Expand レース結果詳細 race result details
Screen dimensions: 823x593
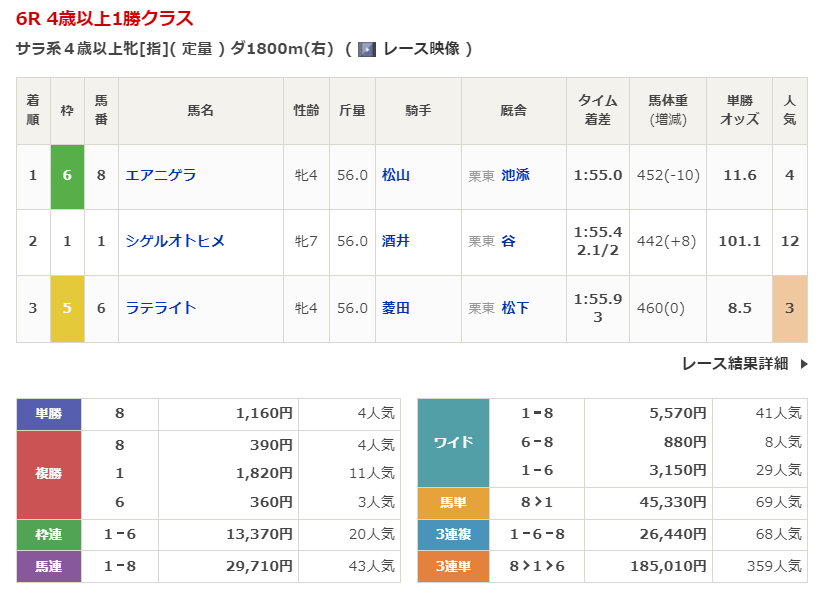(x=734, y=364)
